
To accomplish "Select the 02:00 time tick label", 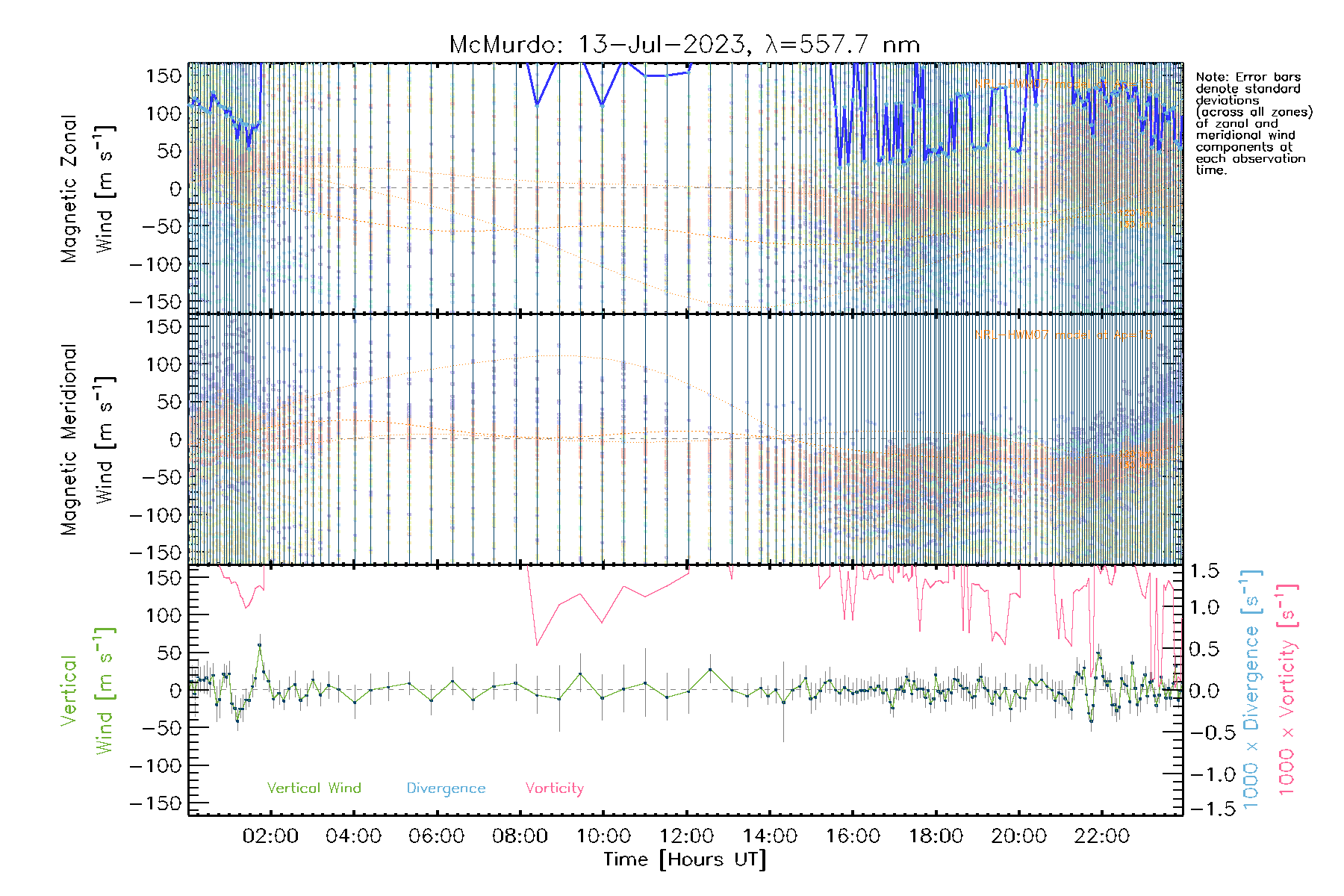I will coord(270,836).
